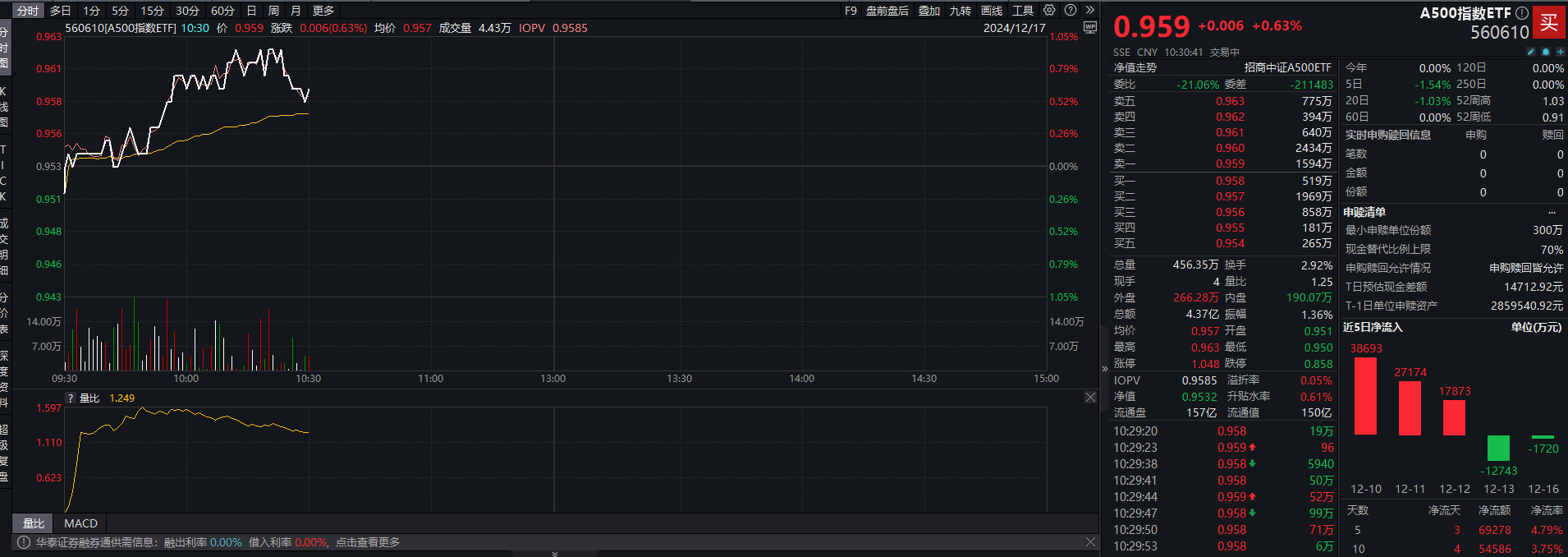This screenshot has width=1568, height=557.
Task: Open the chart settings gear icon
Action: (1049, 10)
